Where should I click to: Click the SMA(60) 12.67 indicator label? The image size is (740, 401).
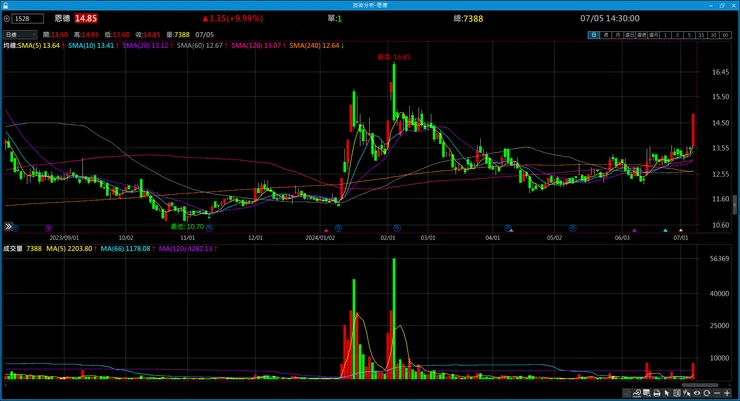coord(202,46)
